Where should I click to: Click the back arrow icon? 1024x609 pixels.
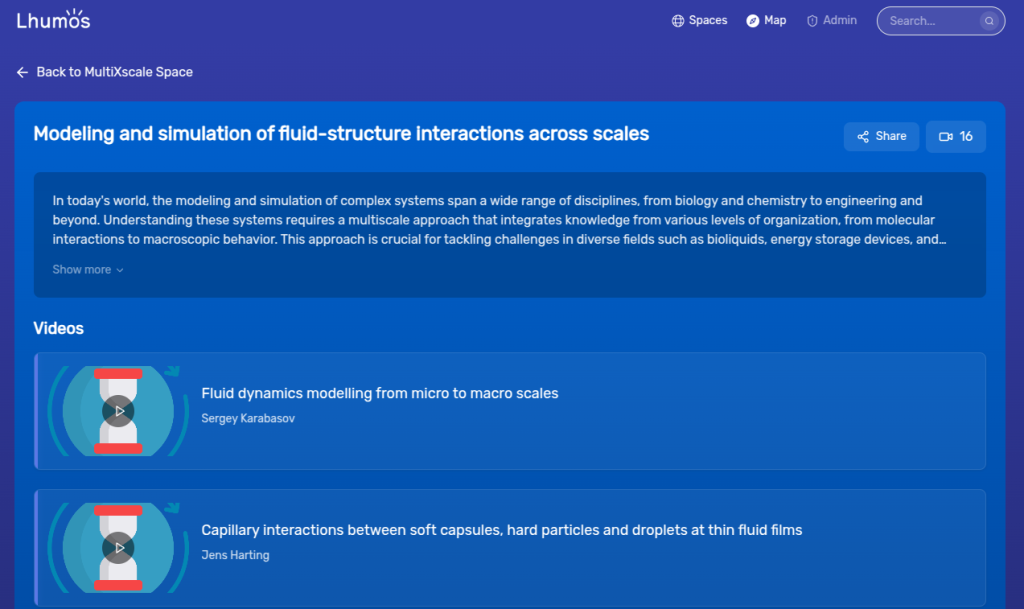[x=22, y=72]
